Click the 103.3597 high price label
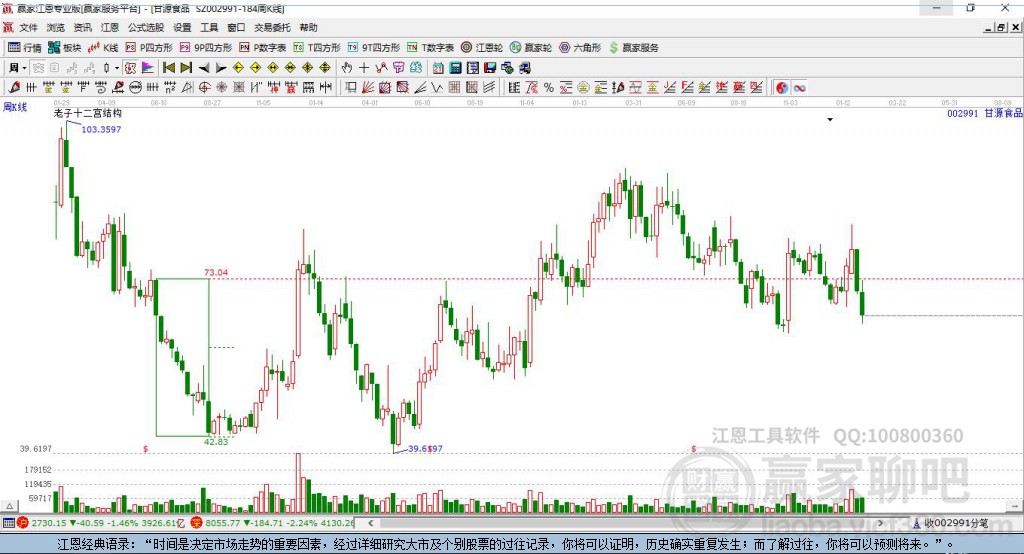The image size is (1024, 554). click(101, 129)
